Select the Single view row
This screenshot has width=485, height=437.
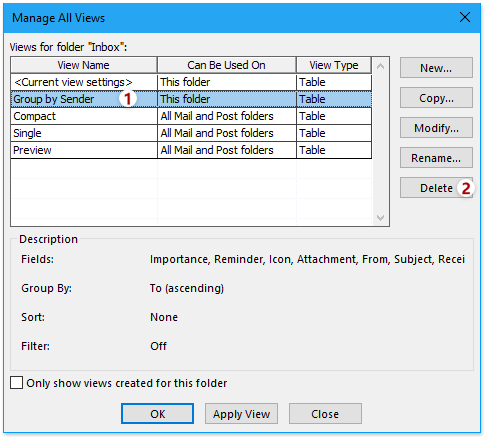191,133
